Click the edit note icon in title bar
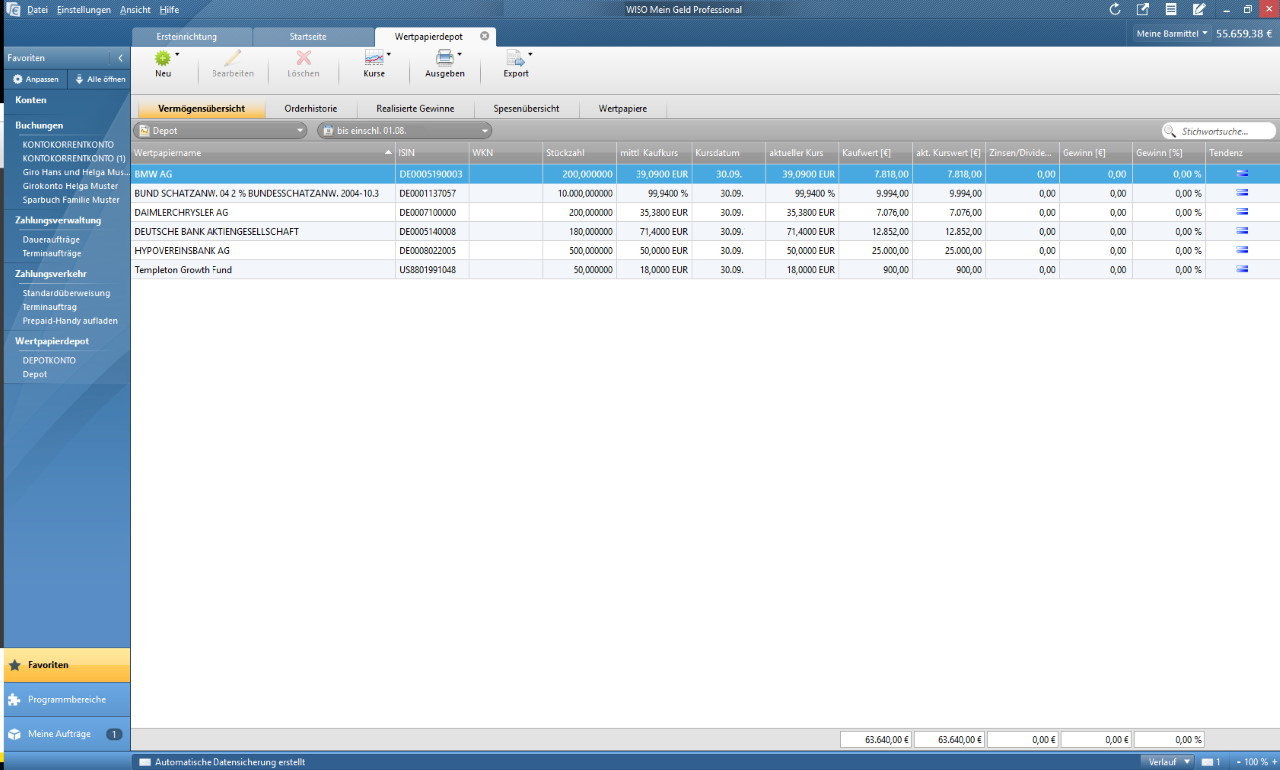The height and width of the screenshot is (770, 1280). click(x=1199, y=9)
